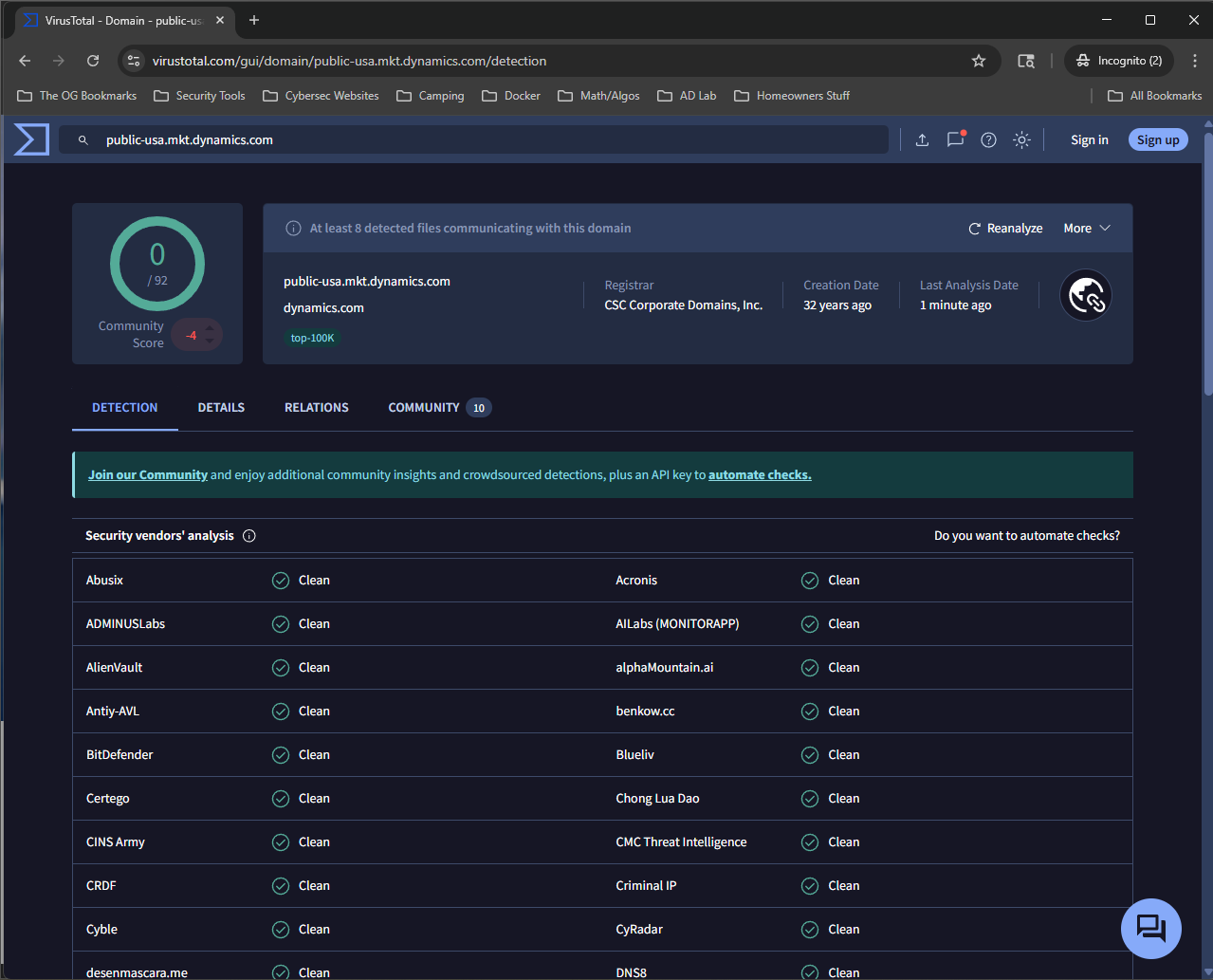Click the VirusTotal logo

pos(29,139)
